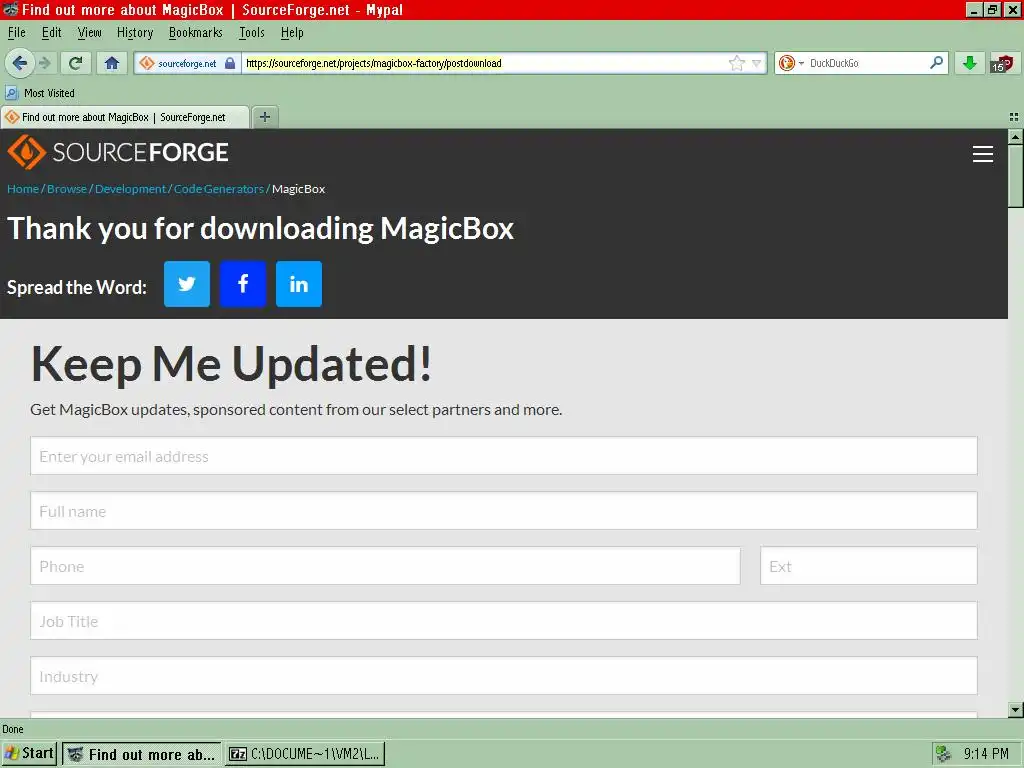Open the File menu
Image resolution: width=1024 pixels, height=768 pixels.
pos(16,33)
